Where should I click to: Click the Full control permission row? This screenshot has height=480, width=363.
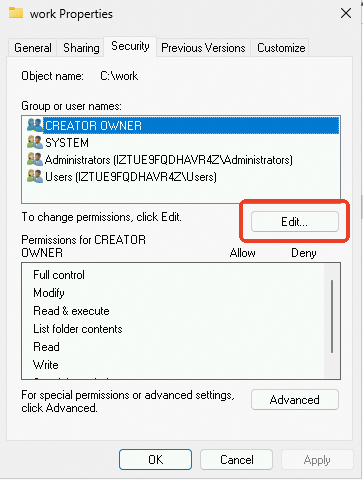pyautogui.click(x=173, y=275)
